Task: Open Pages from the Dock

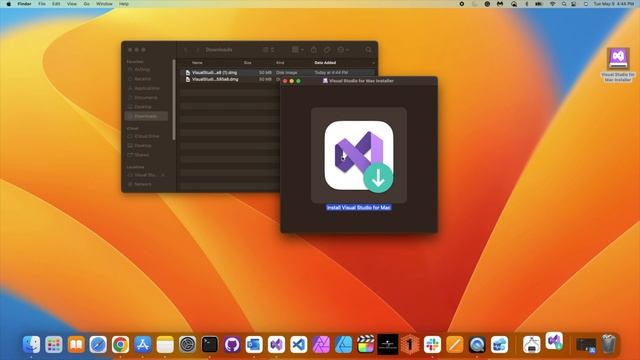Action: pos(454,344)
